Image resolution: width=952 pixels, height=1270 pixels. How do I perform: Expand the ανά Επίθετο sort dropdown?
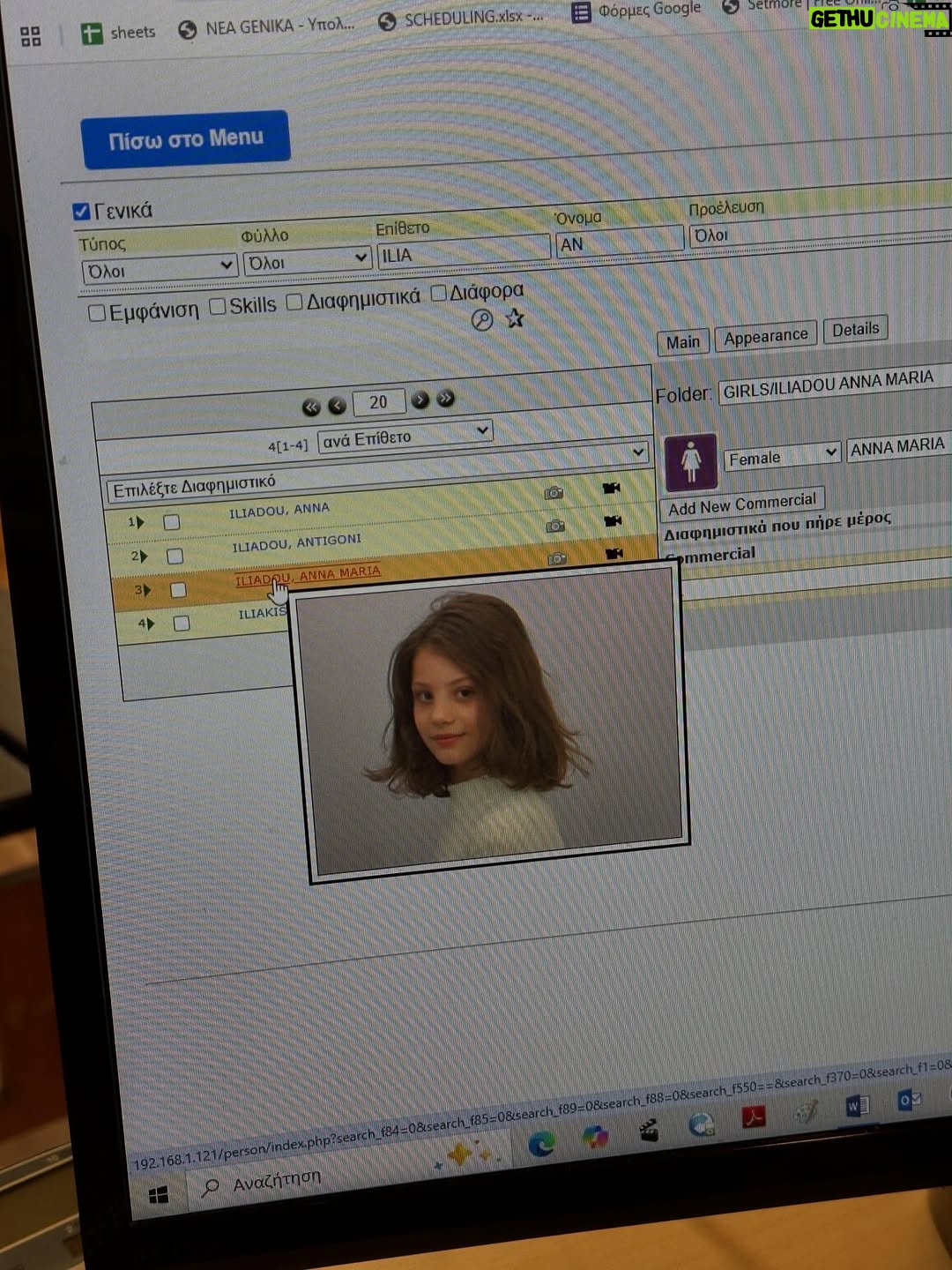[405, 437]
